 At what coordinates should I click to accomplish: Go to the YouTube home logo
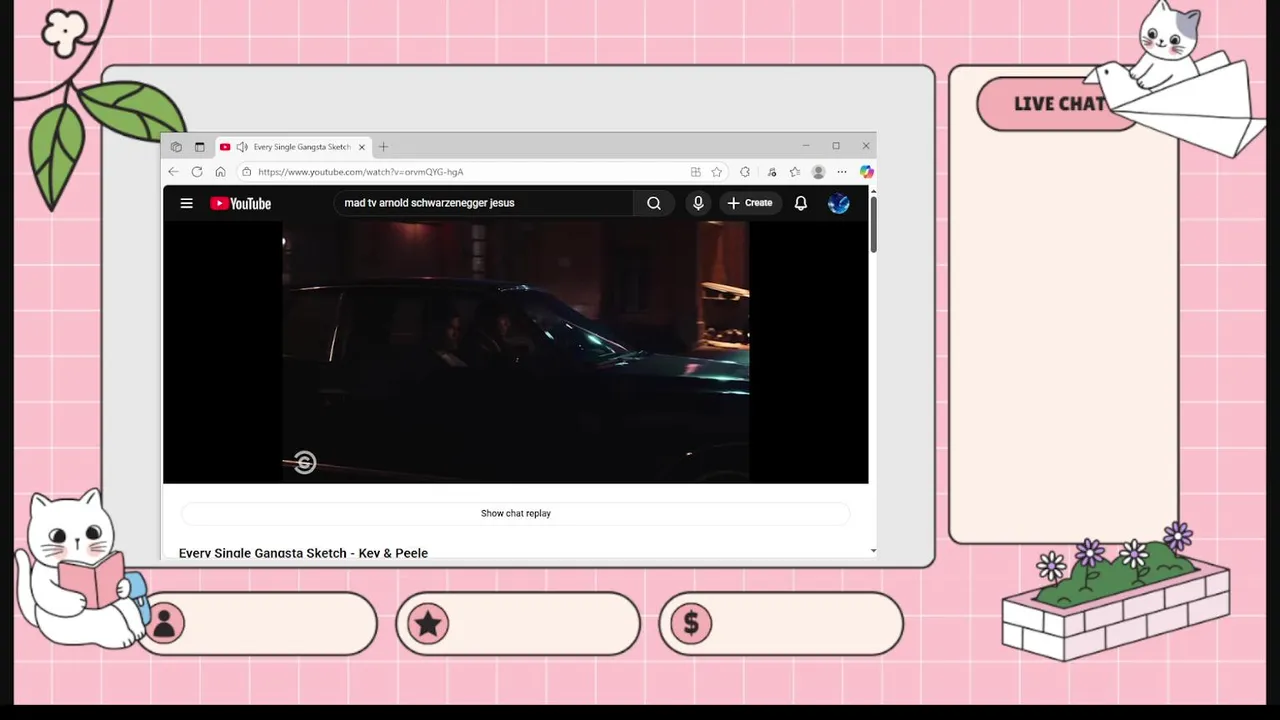coord(241,203)
